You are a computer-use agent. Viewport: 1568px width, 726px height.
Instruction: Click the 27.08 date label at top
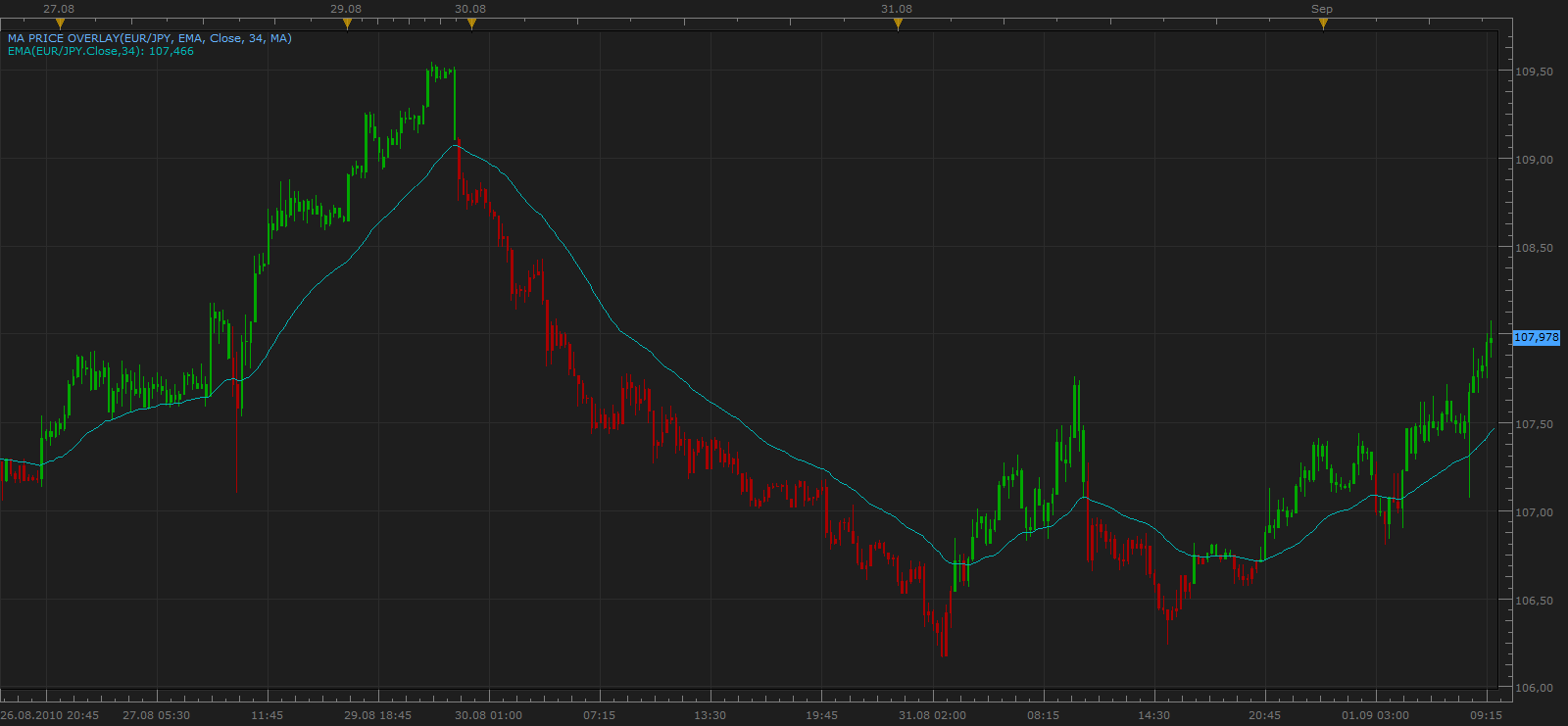pos(59,9)
